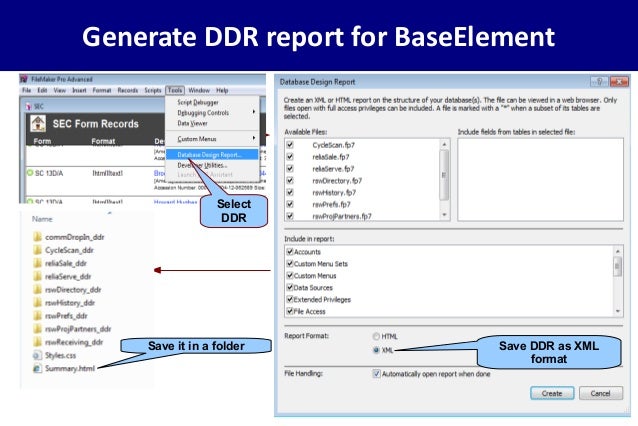Toggle the Accounts report option
This screenshot has height=426, width=638.
(290, 251)
